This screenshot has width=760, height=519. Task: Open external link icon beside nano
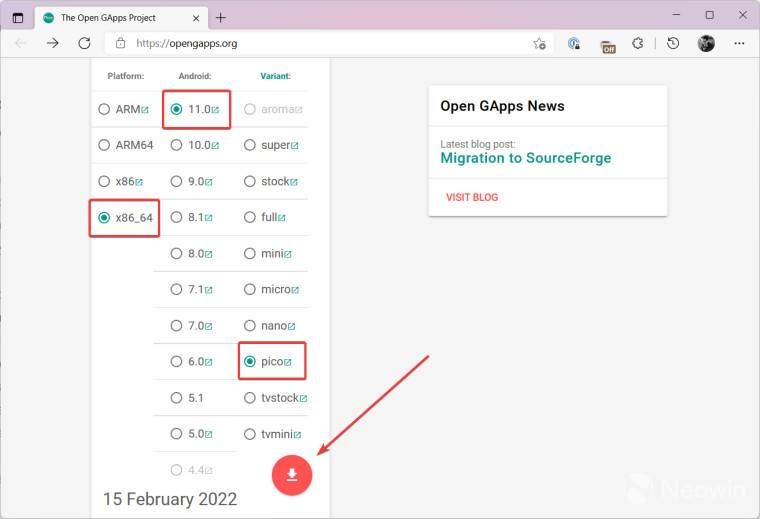[x=291, y=327]
